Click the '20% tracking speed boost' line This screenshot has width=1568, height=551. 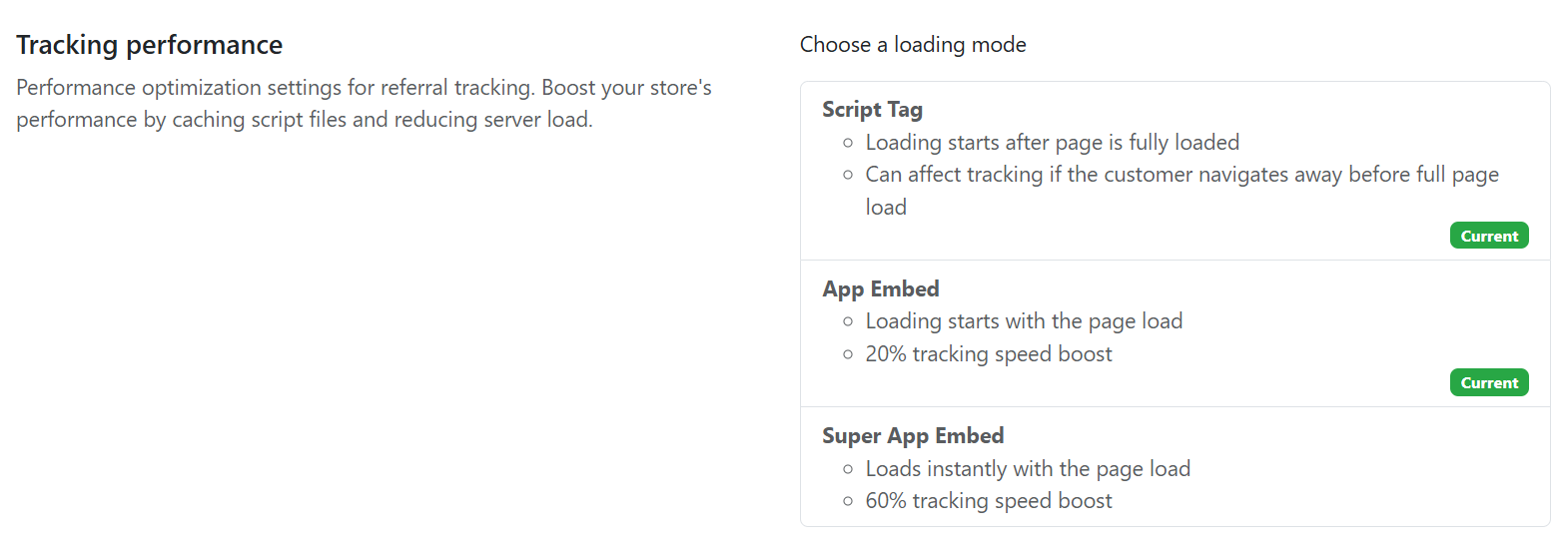(988, 354)
